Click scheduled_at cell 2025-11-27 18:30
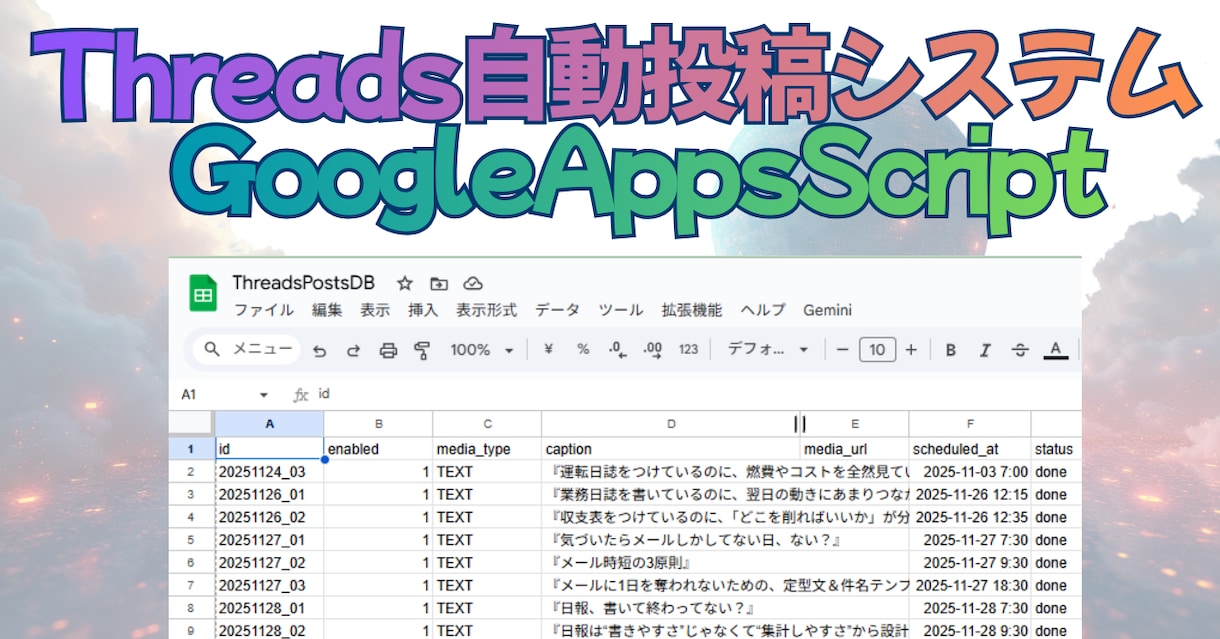 [970, 585]
